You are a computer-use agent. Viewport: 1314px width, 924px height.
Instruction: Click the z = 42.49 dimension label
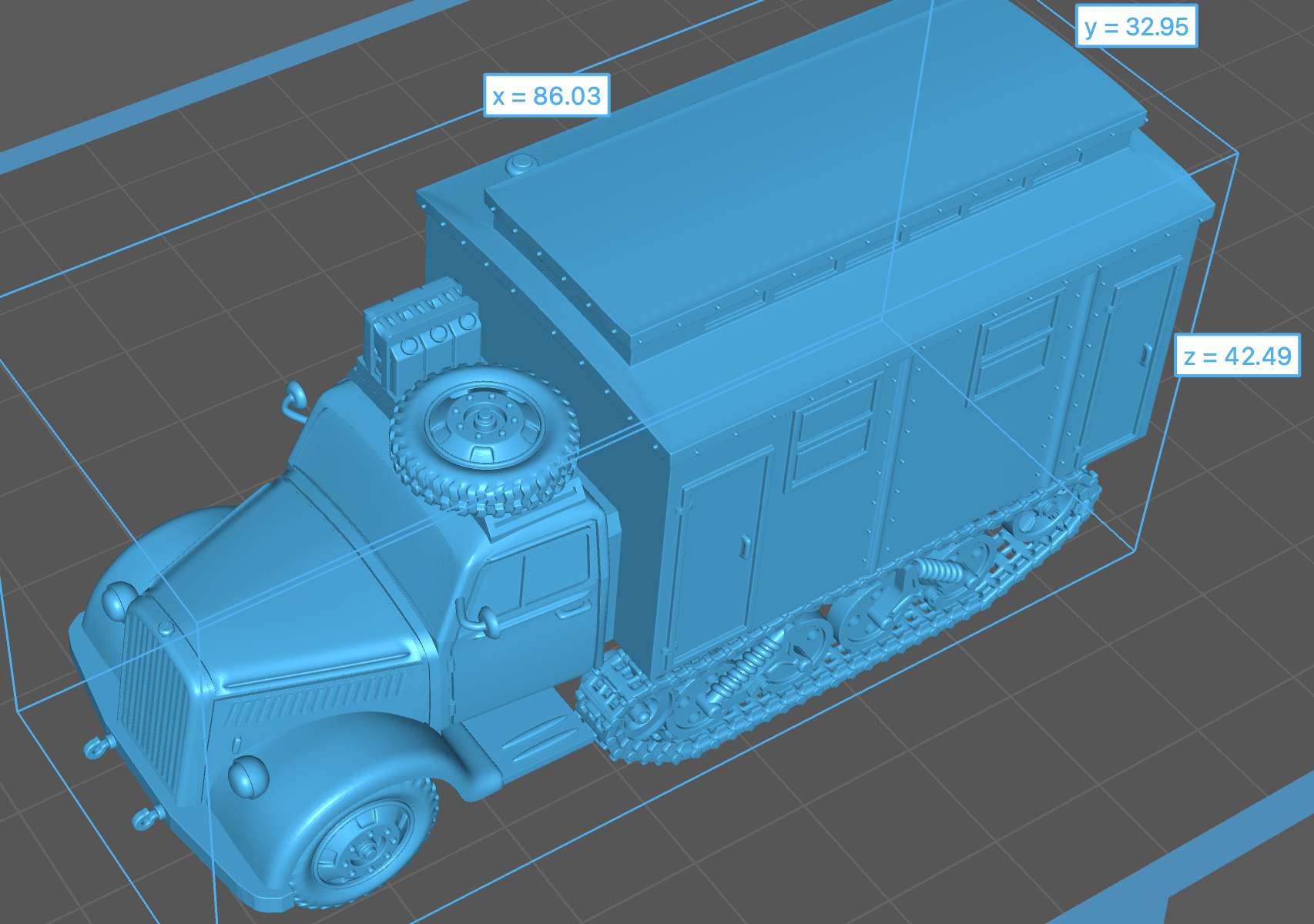pos(1237,356)
